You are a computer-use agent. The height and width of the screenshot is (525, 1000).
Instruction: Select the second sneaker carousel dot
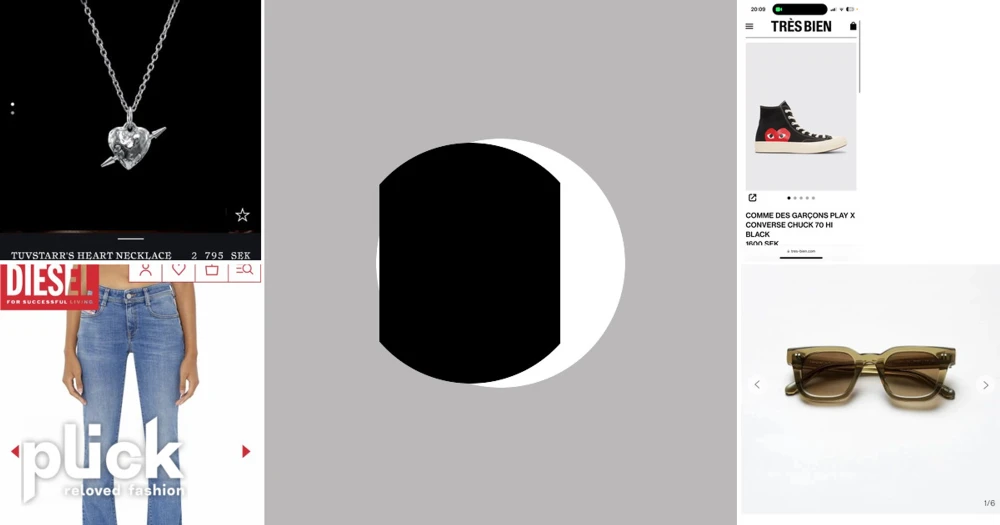795,198
